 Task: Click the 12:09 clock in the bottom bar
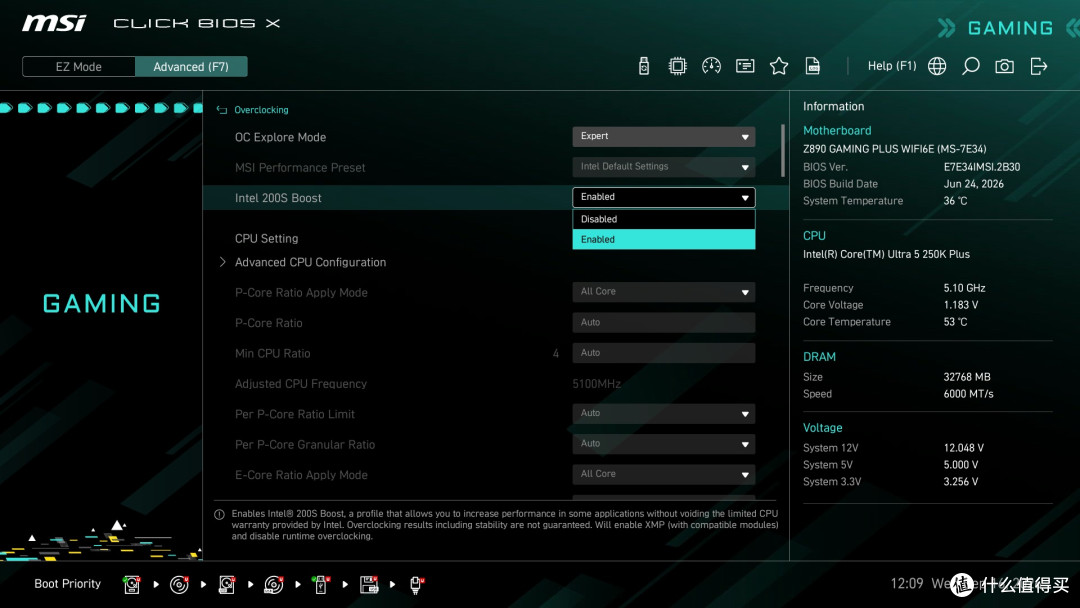pos(906,584)
